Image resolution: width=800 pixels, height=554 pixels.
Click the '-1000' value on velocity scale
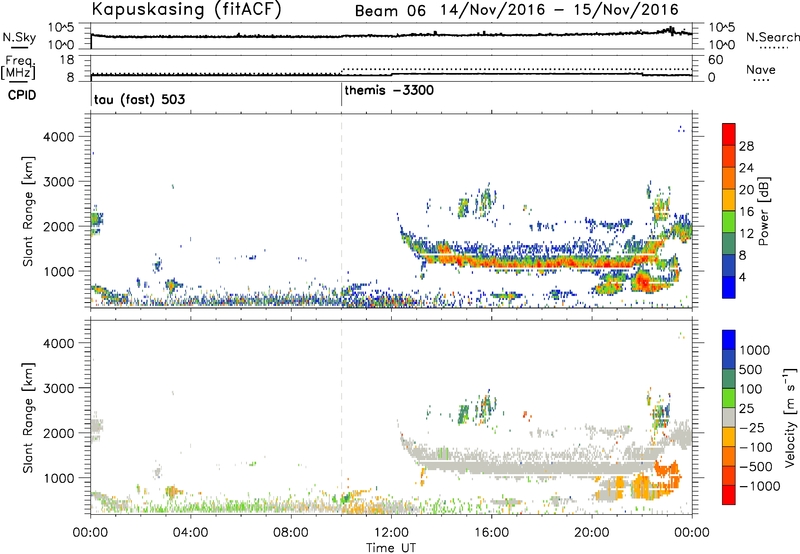[x=760, y=486]
